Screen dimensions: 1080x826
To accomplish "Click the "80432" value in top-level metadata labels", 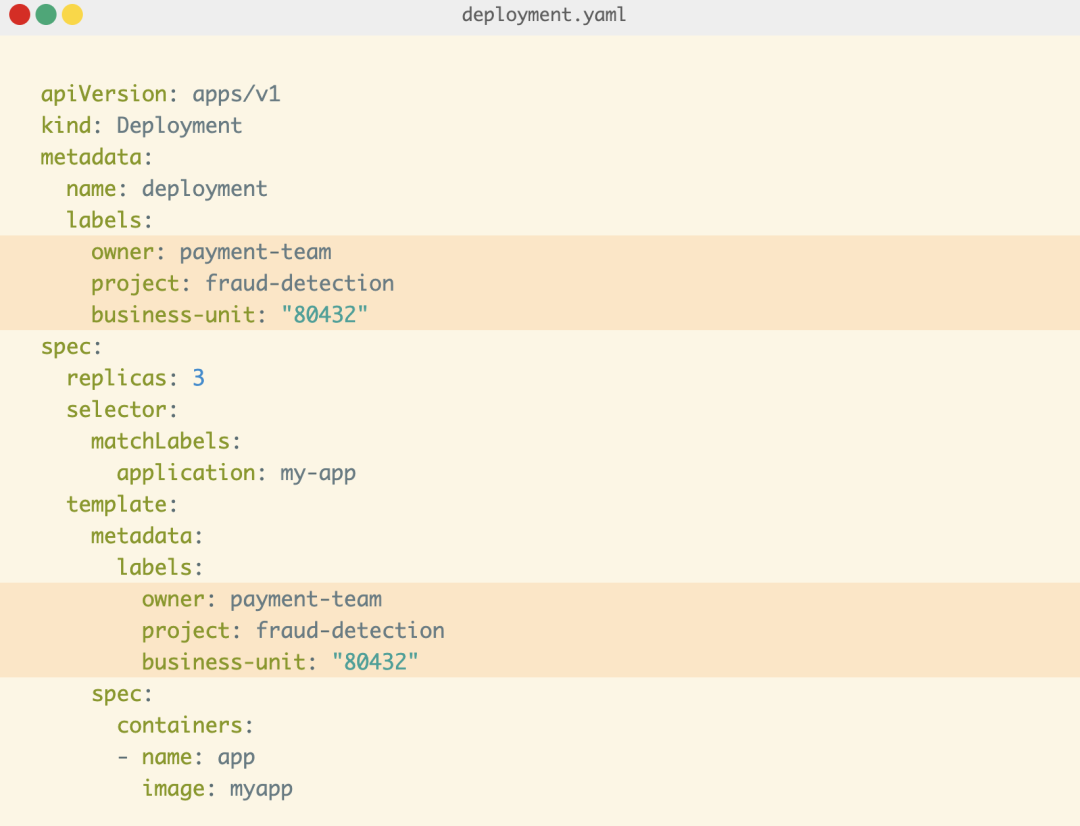I will 324,315.
